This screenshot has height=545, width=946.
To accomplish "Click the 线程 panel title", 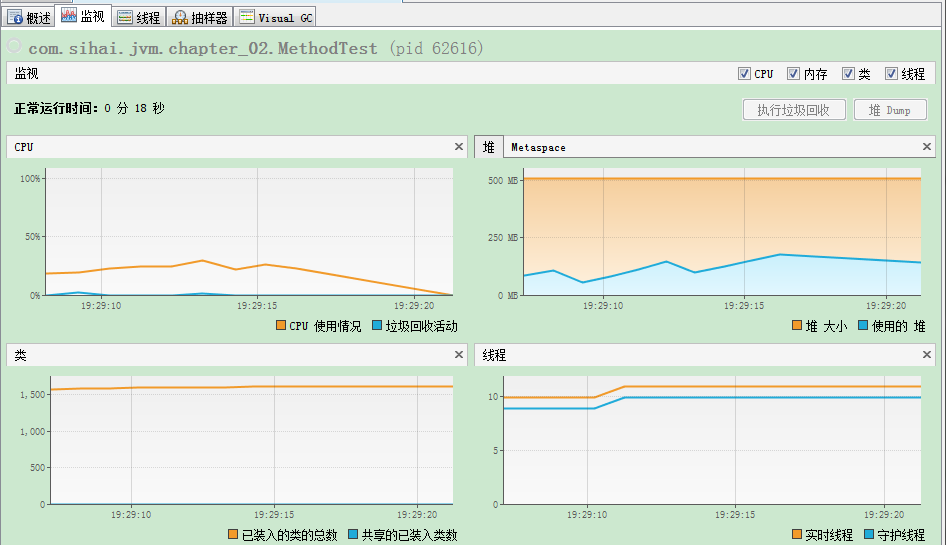I will (494, 355).
